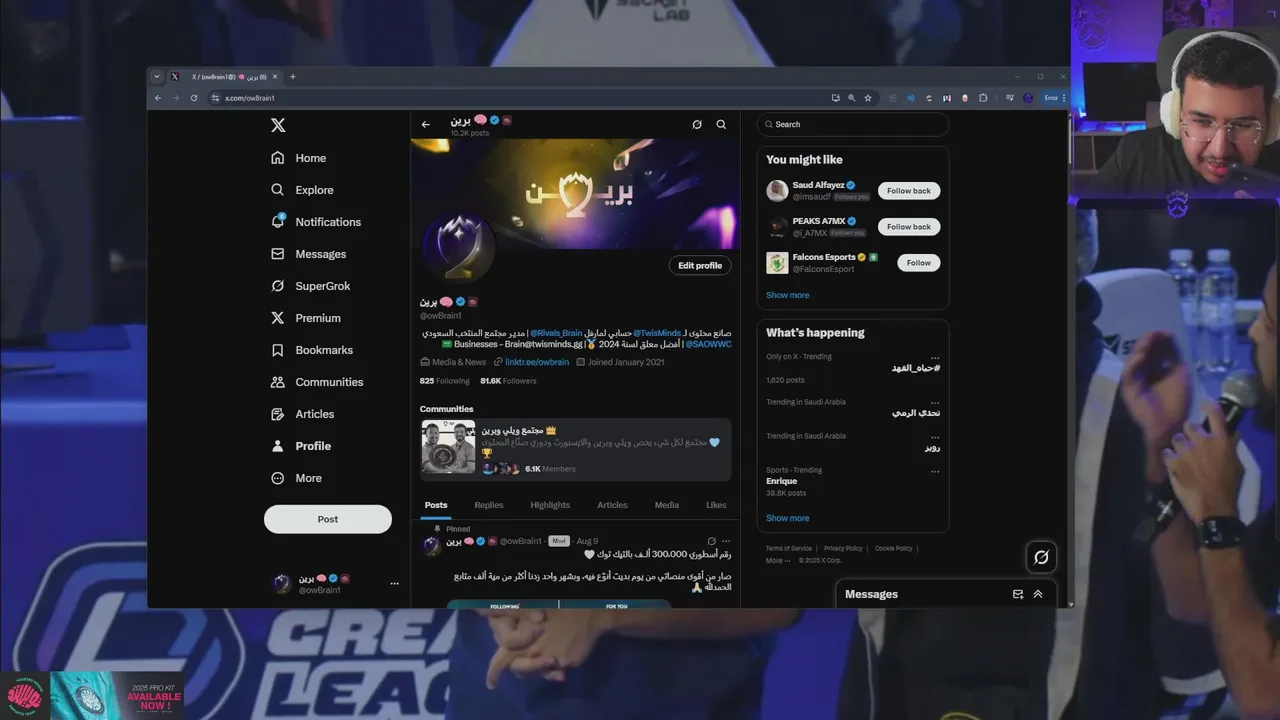Open the Explore page
The width and height of the screenshot is (1280, 720).
coord(302,190)
